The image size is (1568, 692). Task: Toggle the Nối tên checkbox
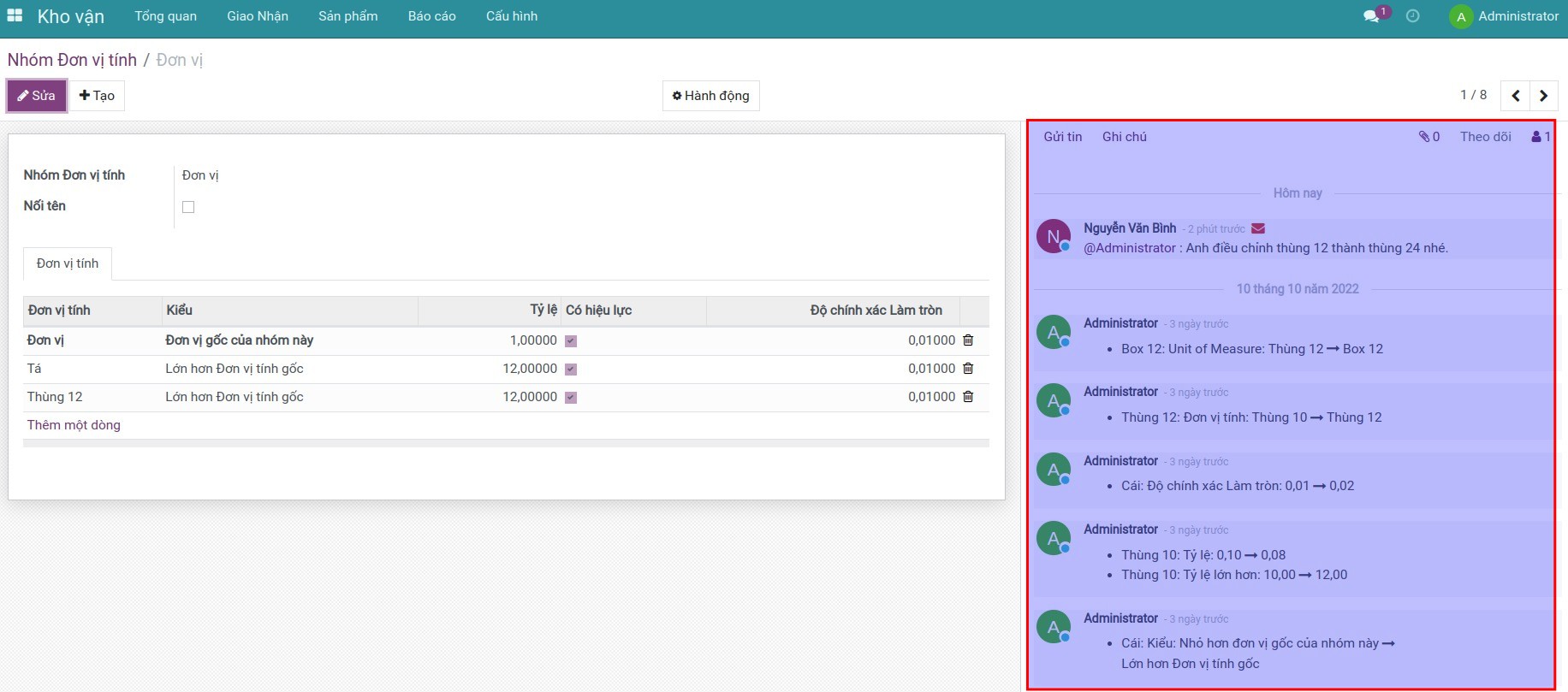(188, 207)
